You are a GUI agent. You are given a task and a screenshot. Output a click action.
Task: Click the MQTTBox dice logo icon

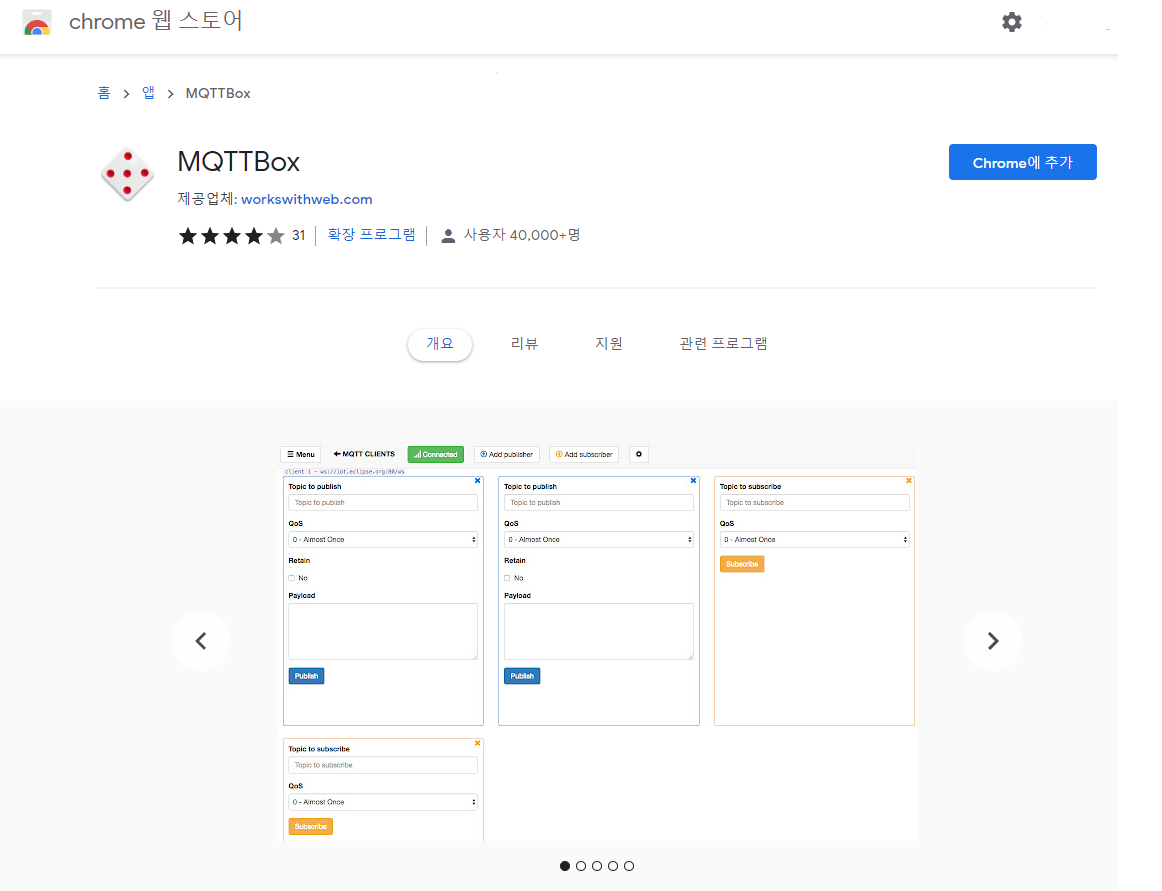tap(127, 174)
